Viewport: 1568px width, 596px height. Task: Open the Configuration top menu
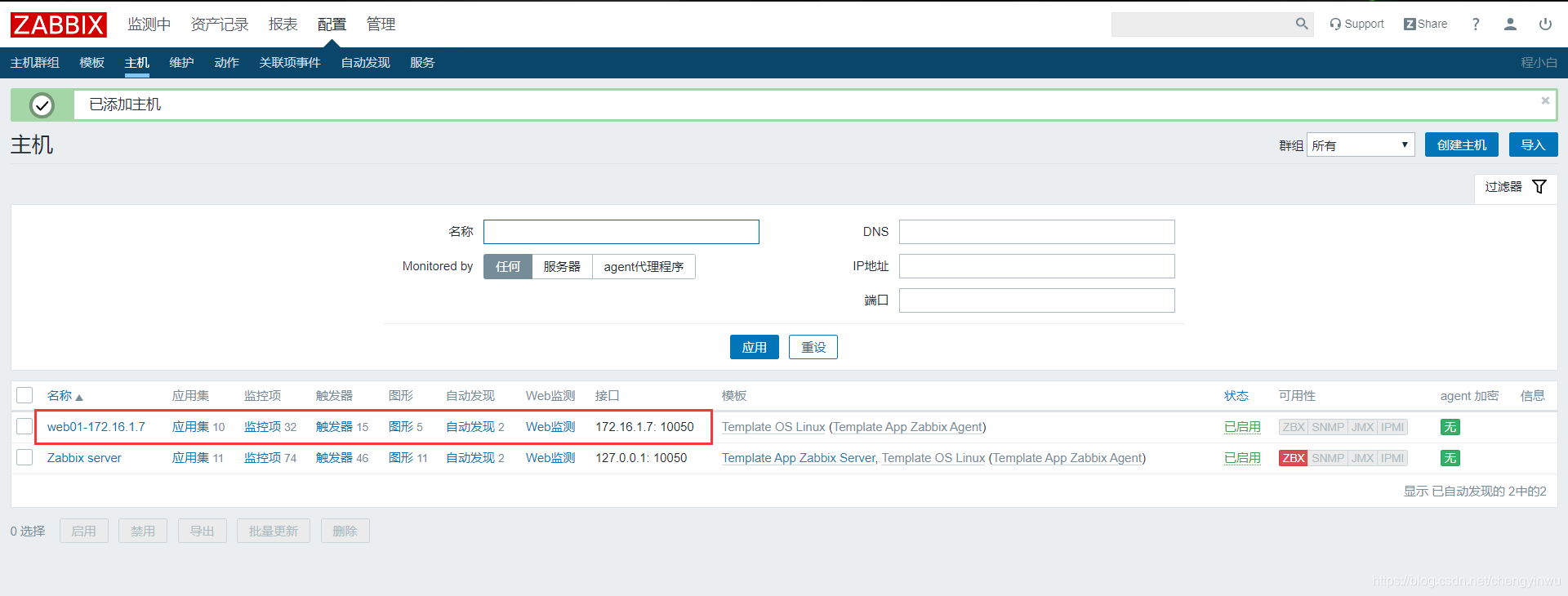[x=332, y=24]
